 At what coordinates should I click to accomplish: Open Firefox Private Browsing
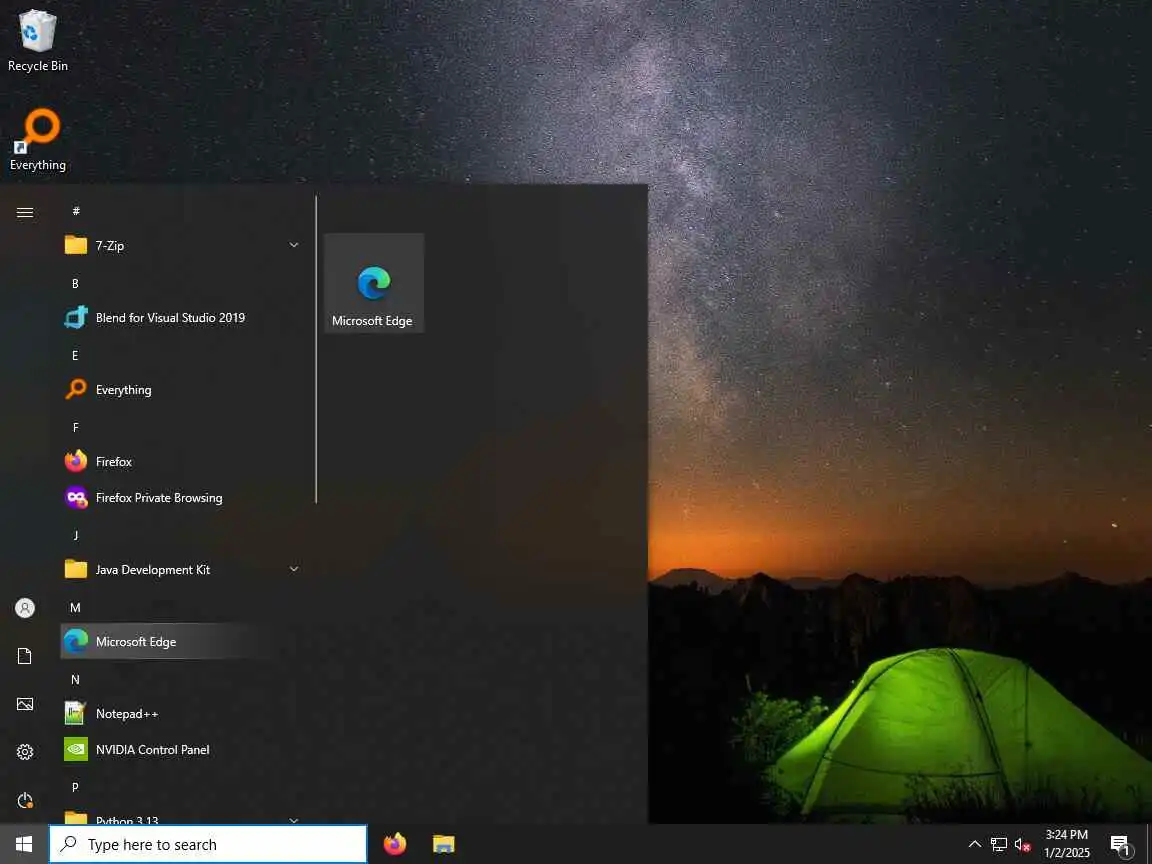[181, 497]
